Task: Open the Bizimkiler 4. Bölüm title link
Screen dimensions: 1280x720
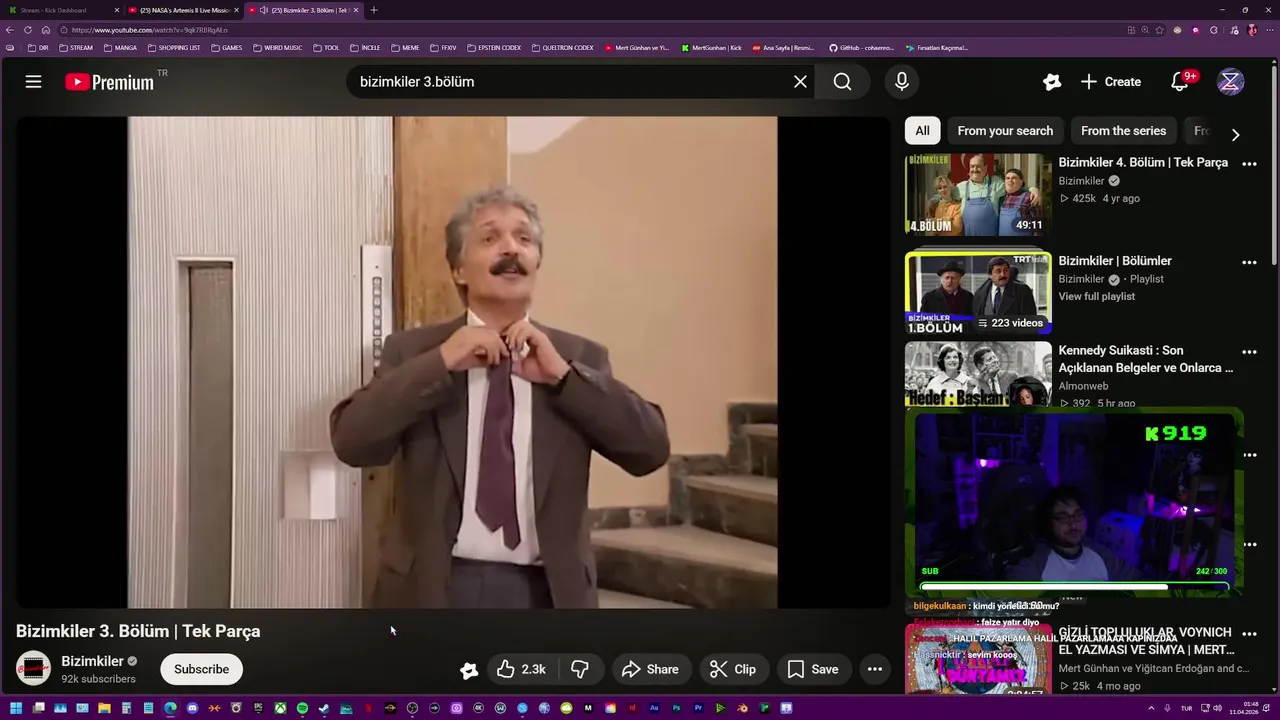Action: 1143,162
